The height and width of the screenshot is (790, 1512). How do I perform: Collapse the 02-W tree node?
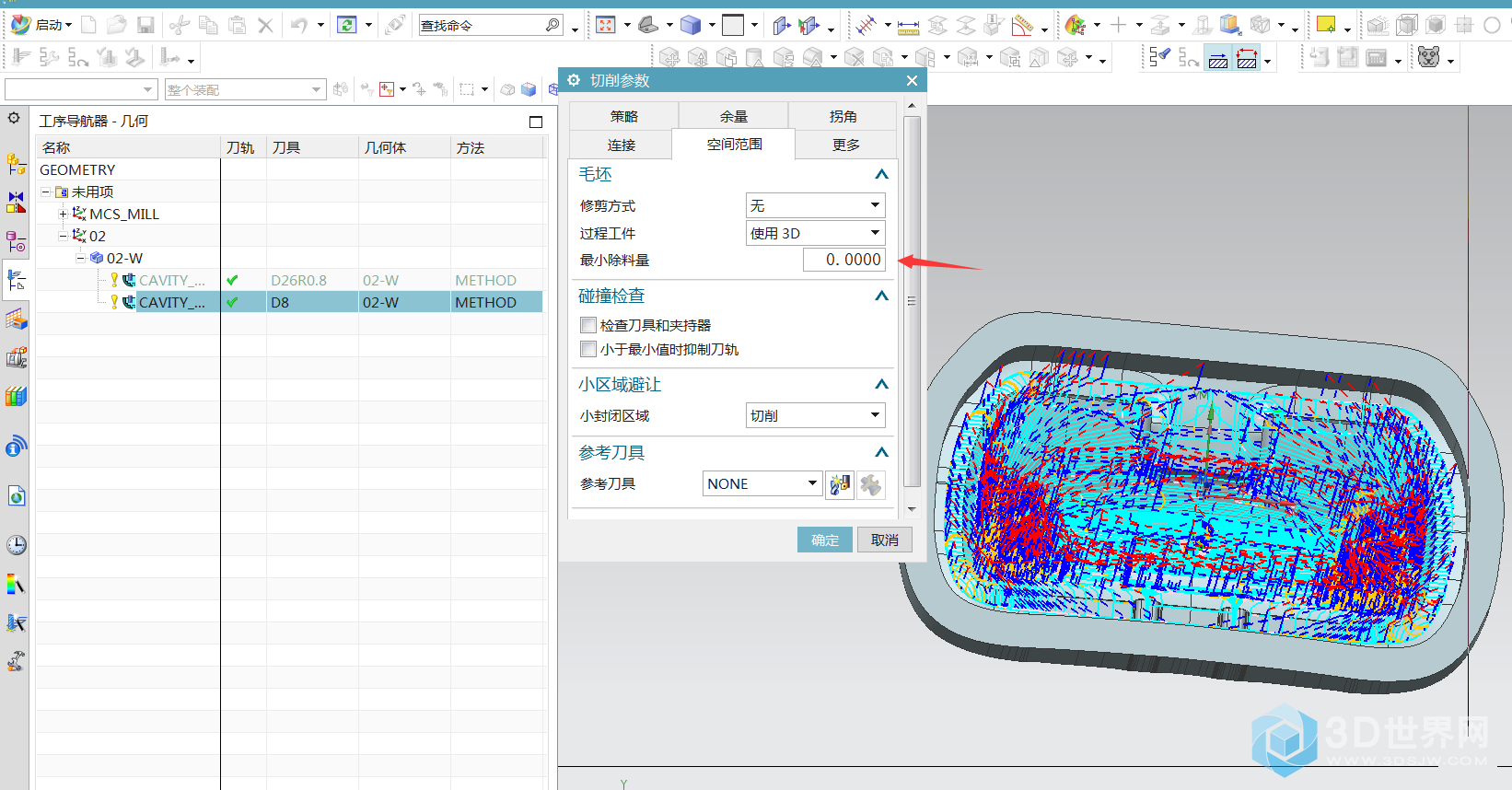tap(80, 258)
